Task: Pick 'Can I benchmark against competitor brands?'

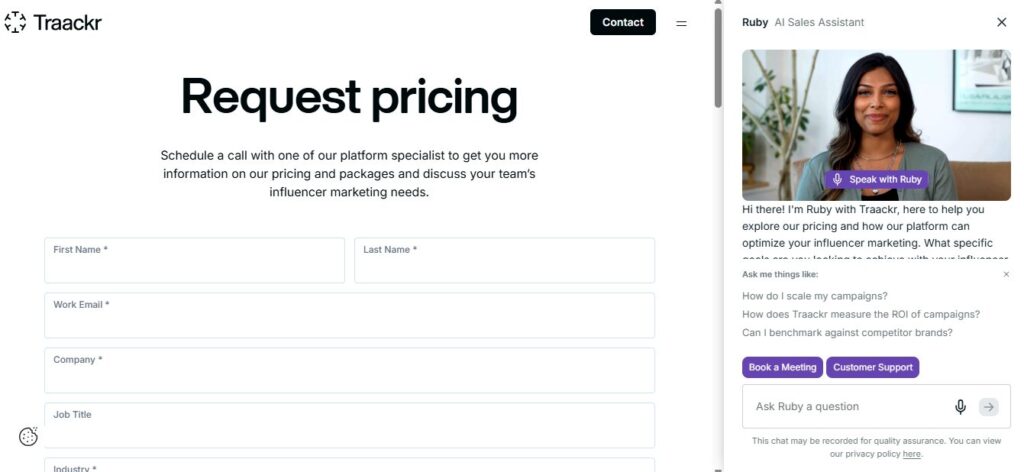Action: point(847,332)
